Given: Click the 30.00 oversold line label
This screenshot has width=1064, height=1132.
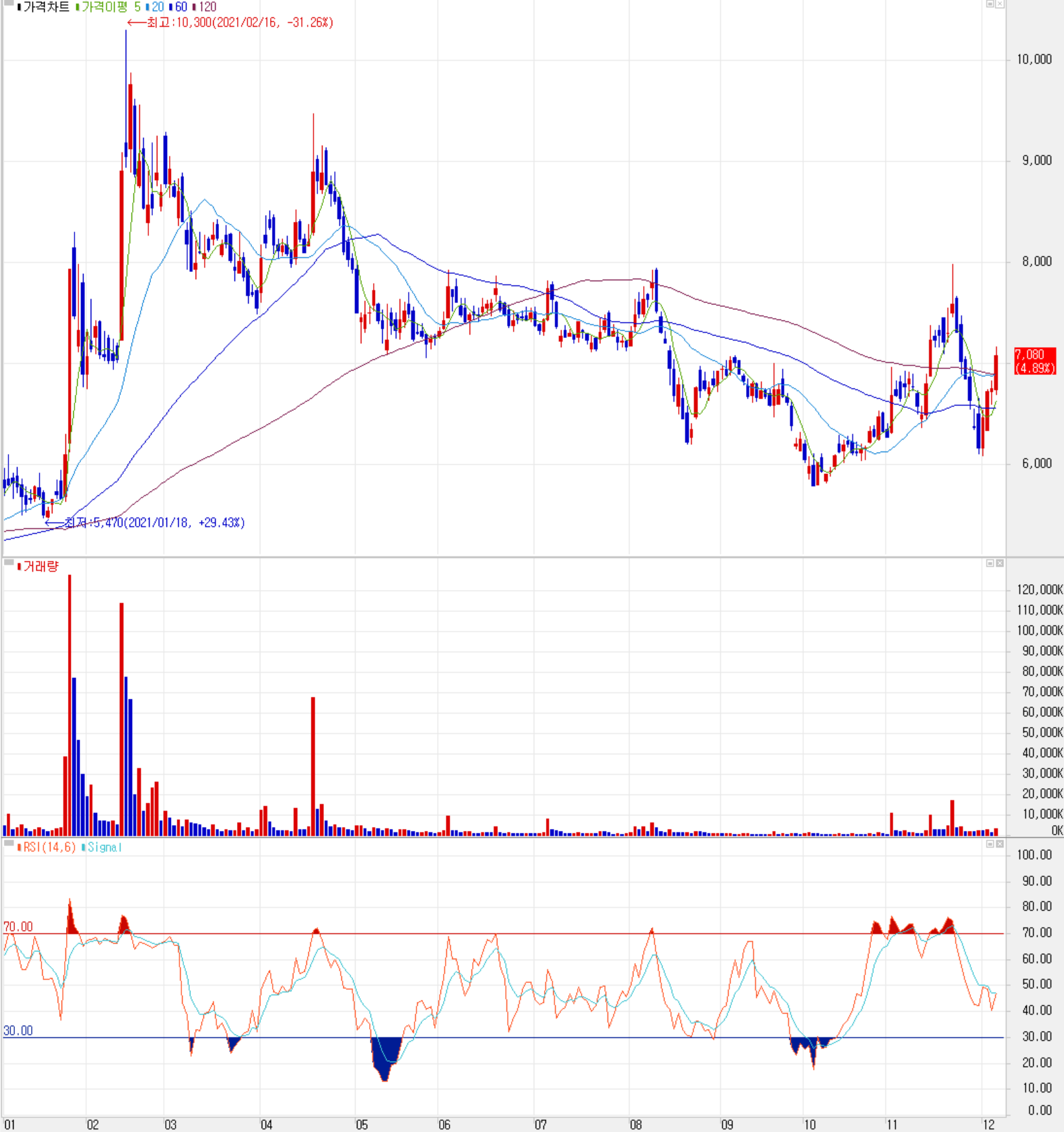Looking at the screenshot, I should [18, 1030].
